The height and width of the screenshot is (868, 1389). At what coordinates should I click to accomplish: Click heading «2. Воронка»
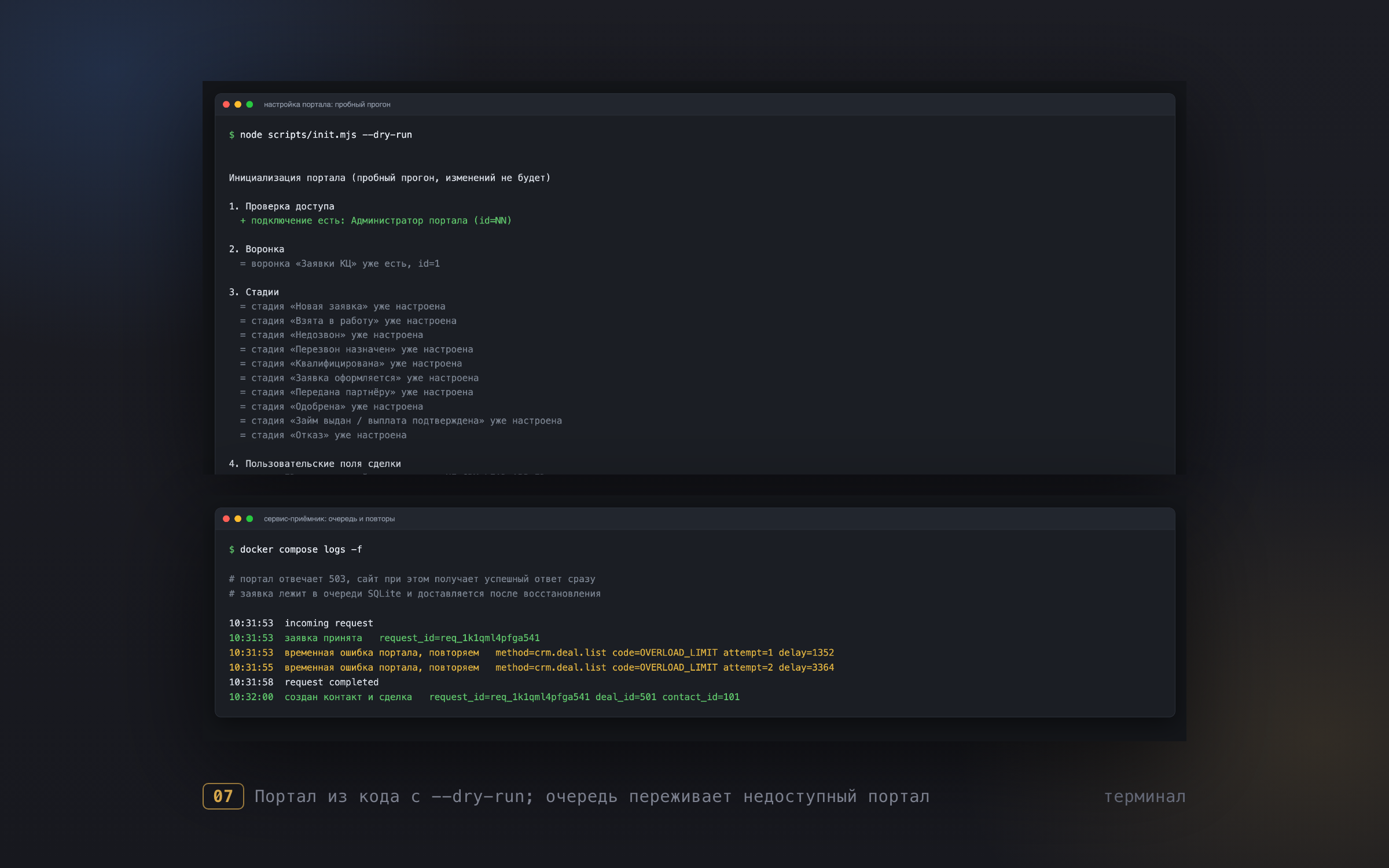tap(256, 249)
